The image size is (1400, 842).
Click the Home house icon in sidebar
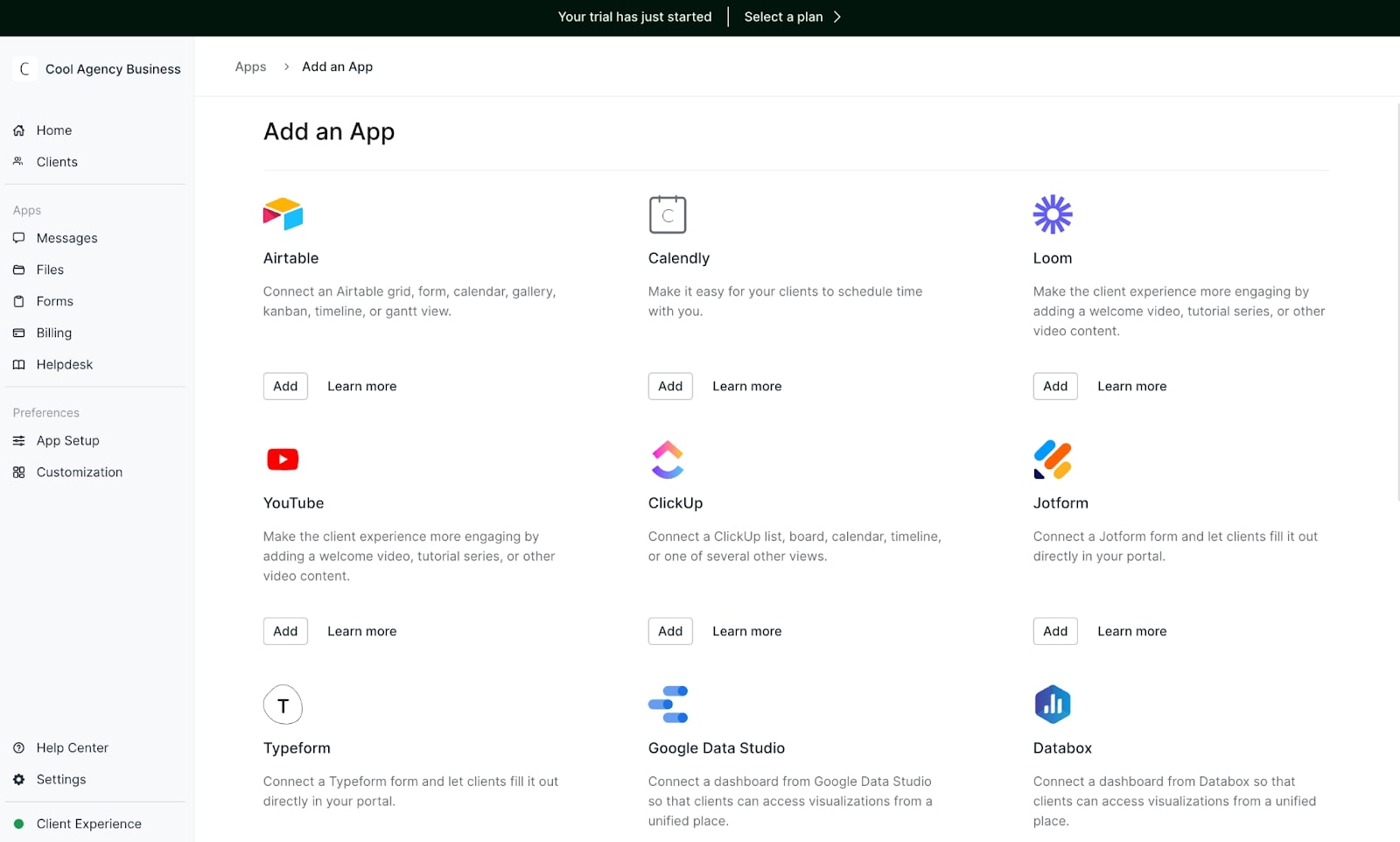18,130
